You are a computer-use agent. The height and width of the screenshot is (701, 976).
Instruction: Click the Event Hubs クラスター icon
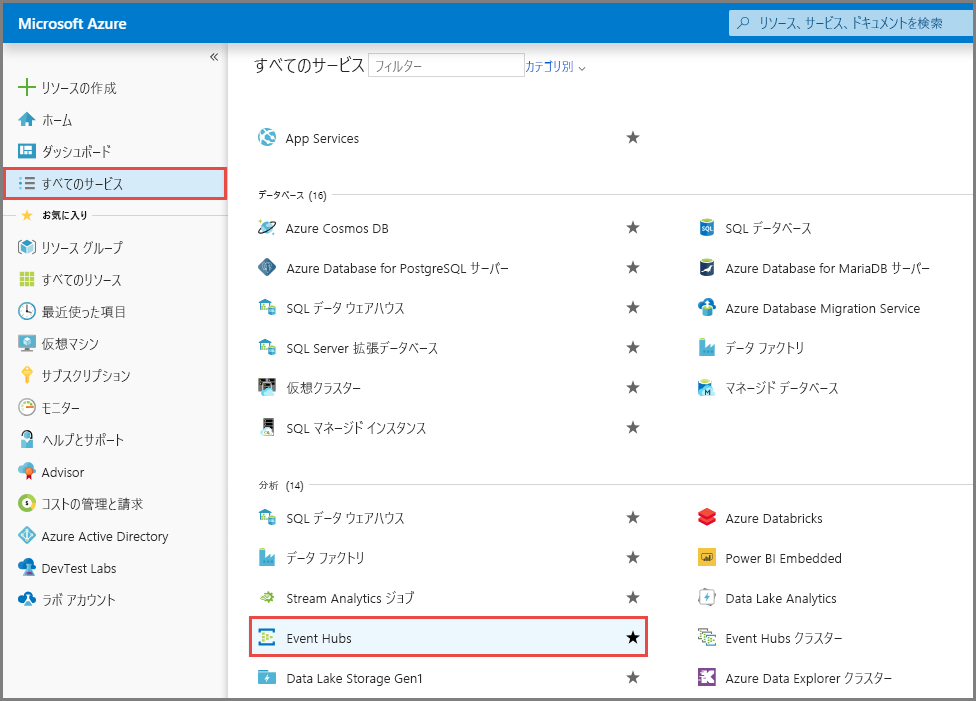pyautogui.click(x=707, y=637)
